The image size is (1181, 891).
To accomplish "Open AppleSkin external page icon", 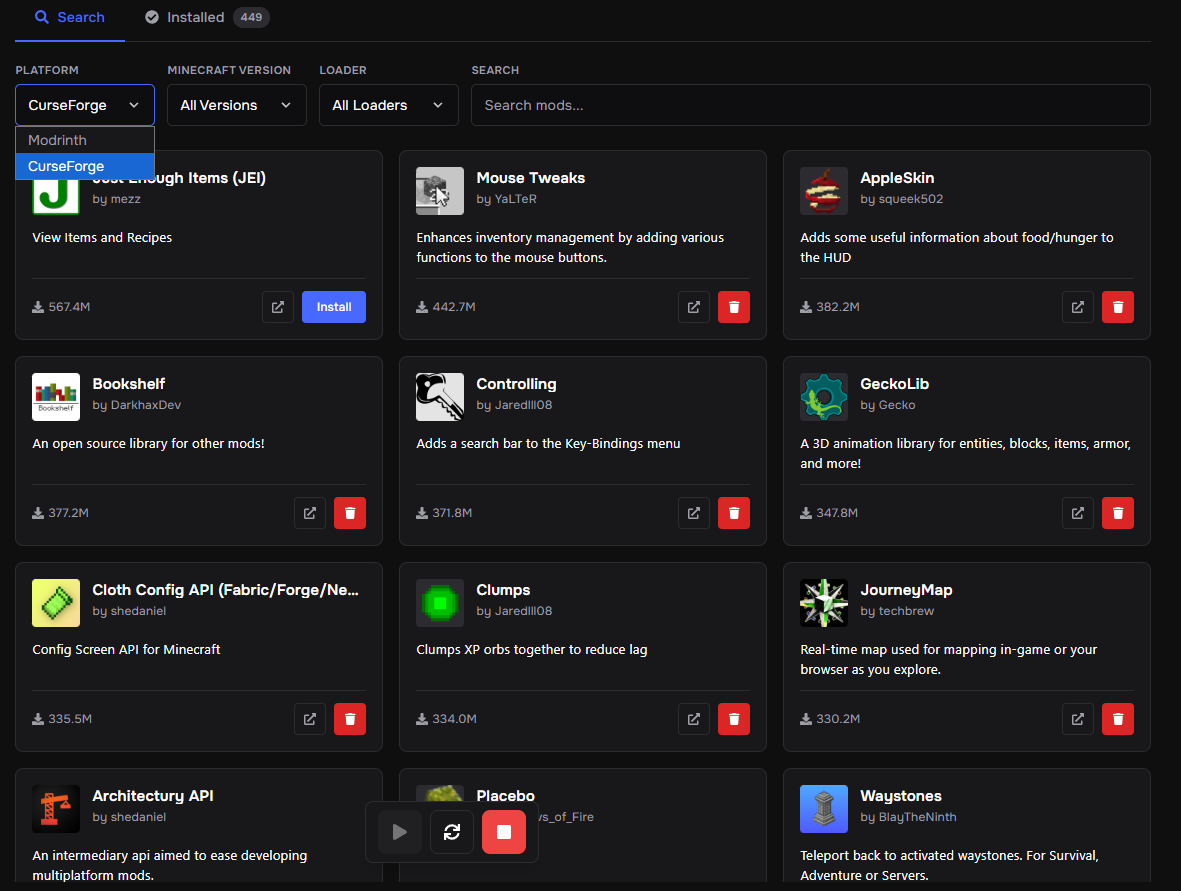I will point(1078,307).
